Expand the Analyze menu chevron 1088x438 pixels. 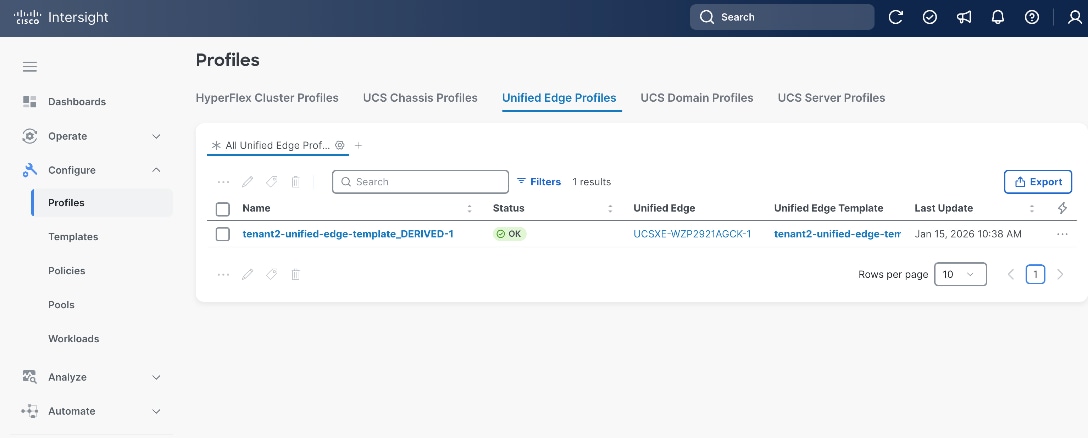156,377
